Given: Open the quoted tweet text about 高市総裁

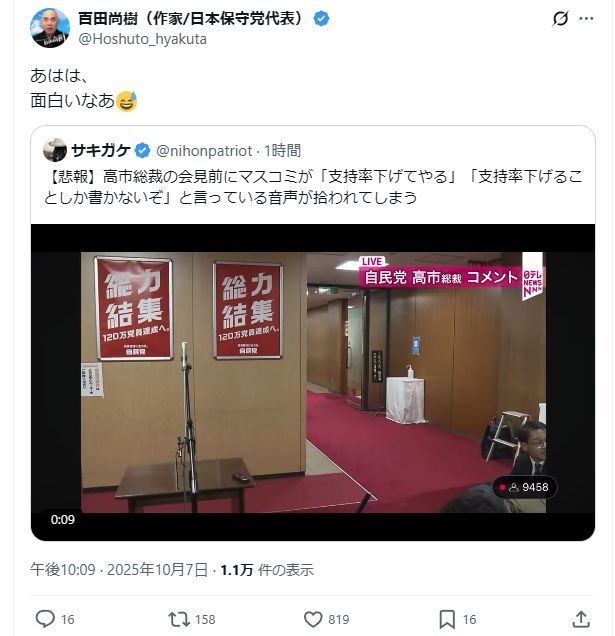Looking at the screenshot, I should (x=313, y=187).
